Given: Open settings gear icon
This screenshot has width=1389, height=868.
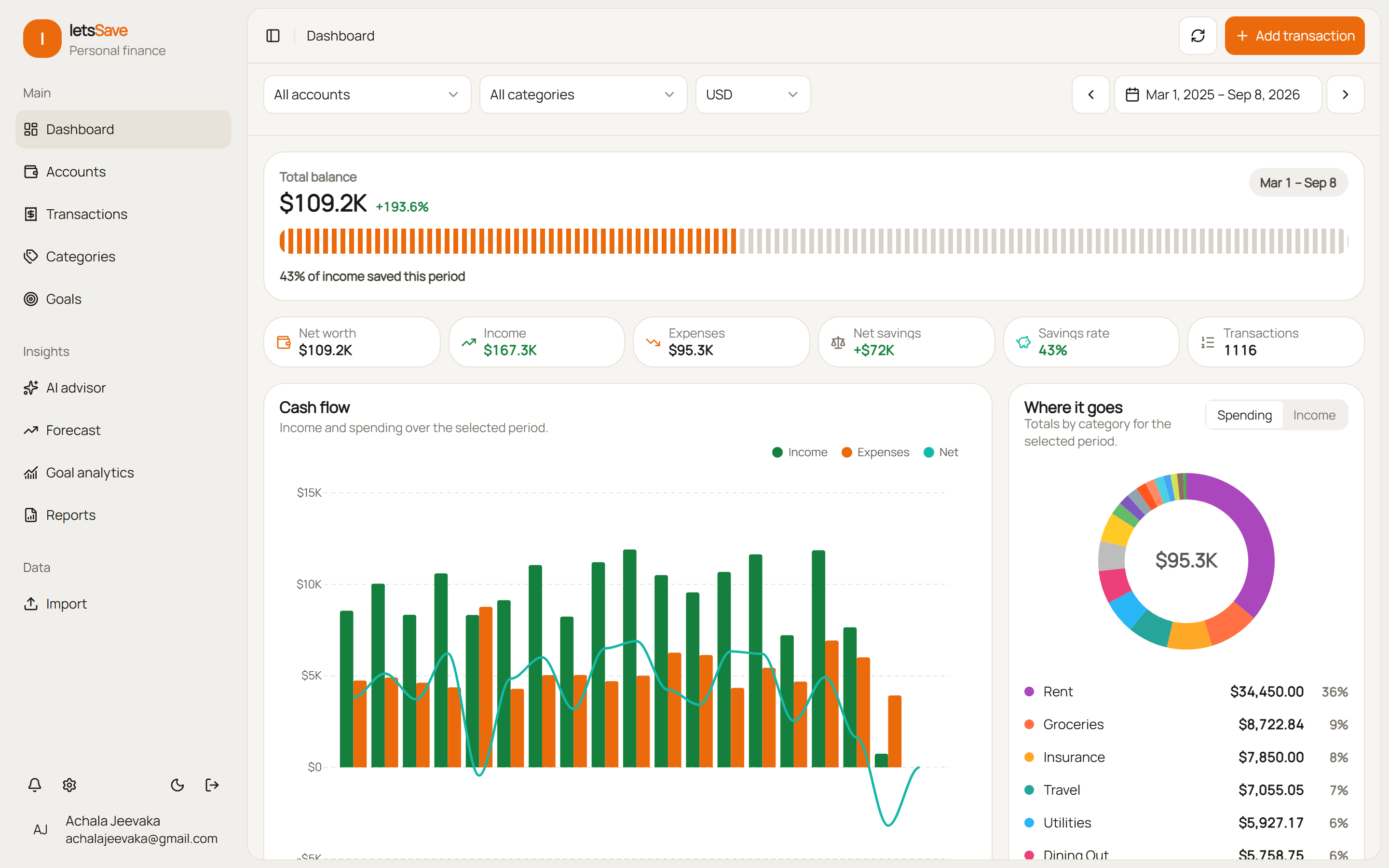Looking at the screenshot, I should pos(69,785).
